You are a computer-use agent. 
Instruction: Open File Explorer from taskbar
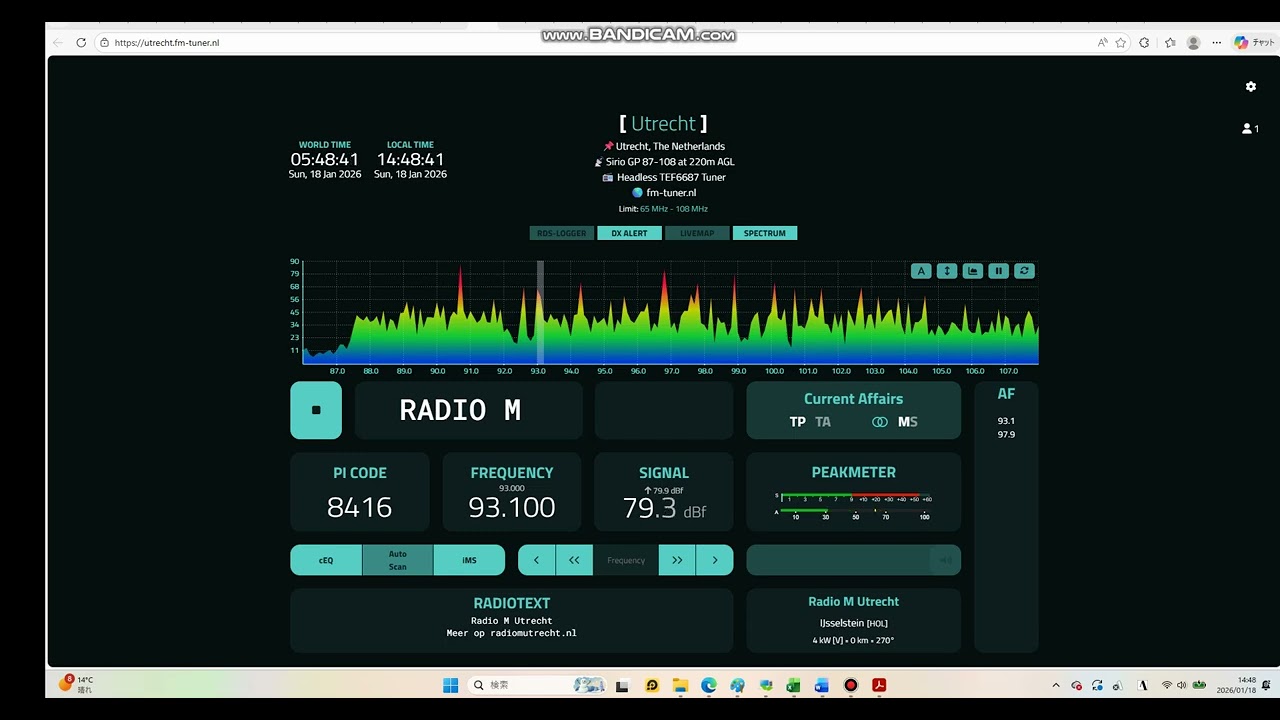click(680, 685)
